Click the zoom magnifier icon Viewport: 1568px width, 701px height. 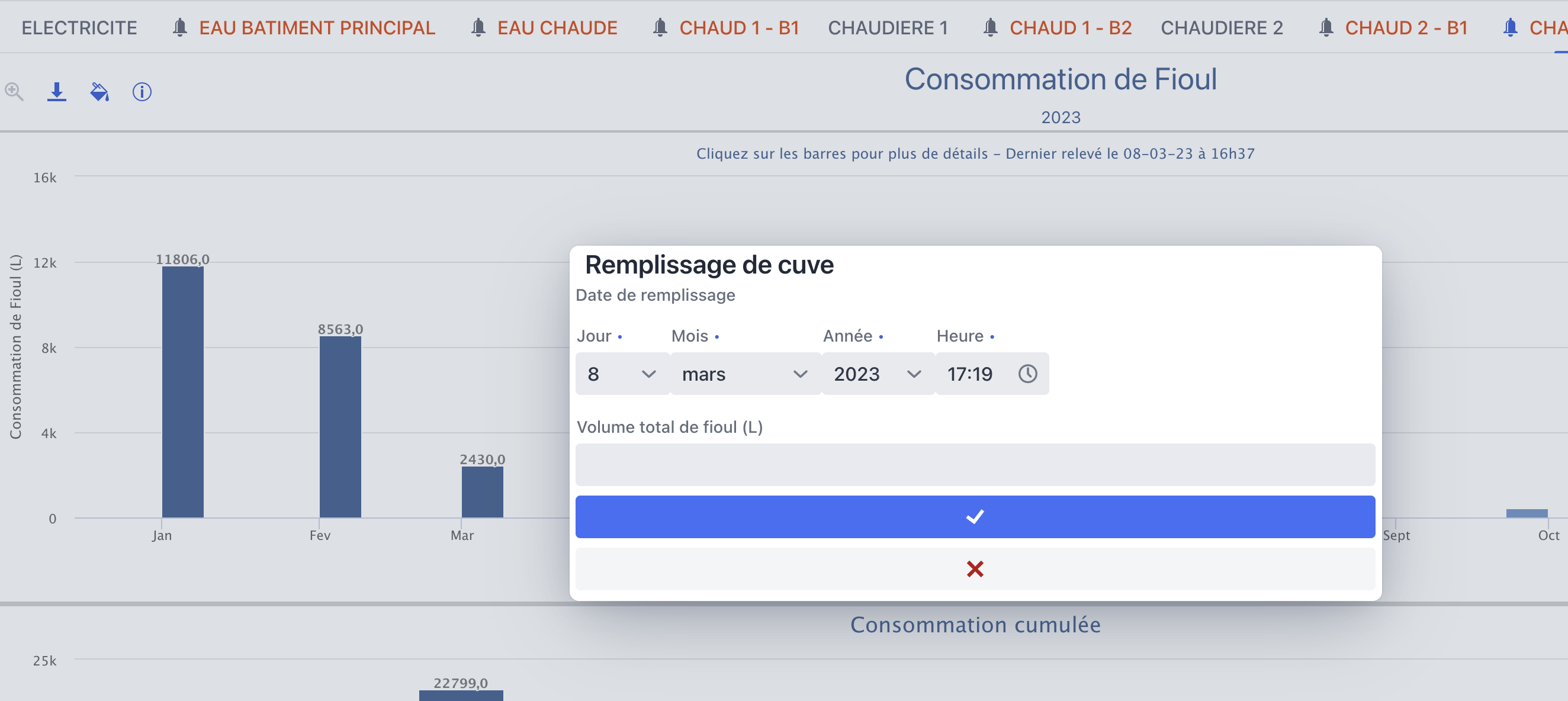pyautogui.click(x=14, y=92)
